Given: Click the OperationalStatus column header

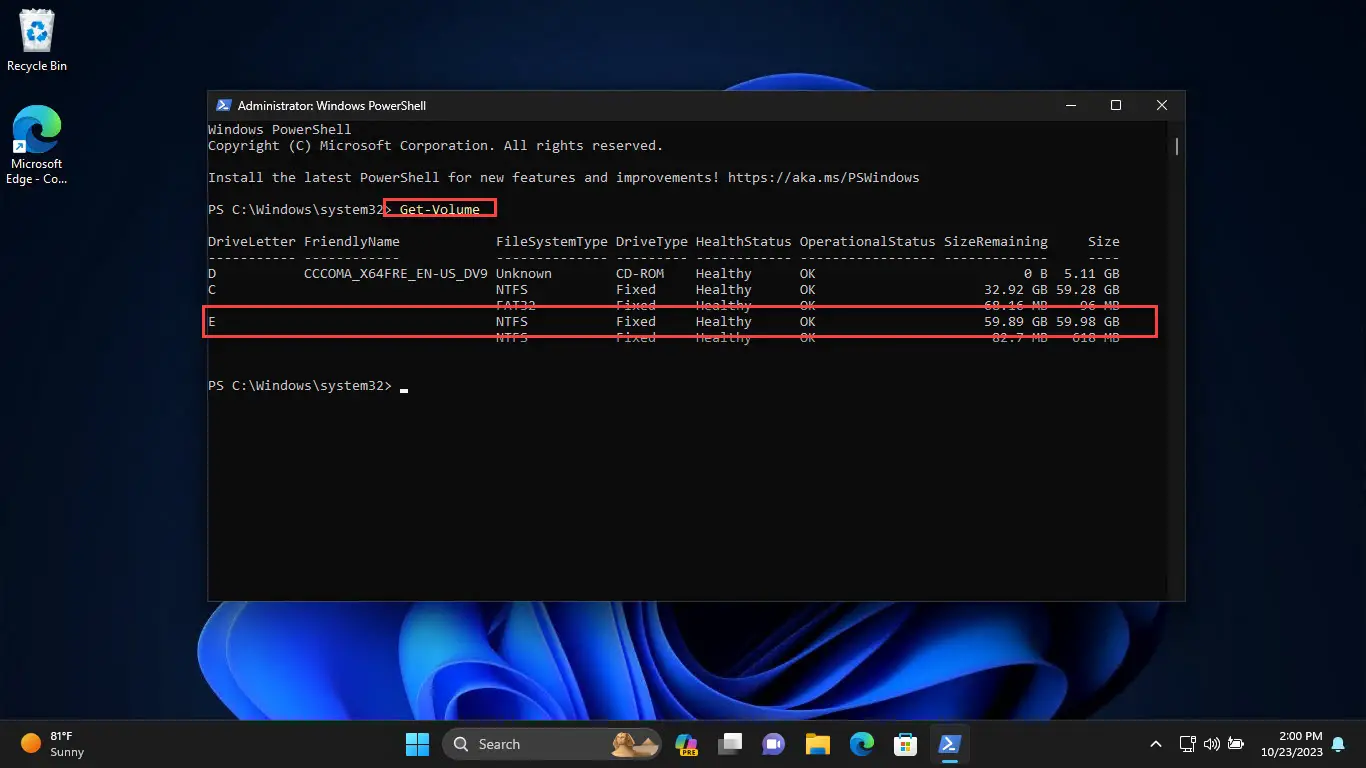Looking at the screenshot, I should click(868, 241).
